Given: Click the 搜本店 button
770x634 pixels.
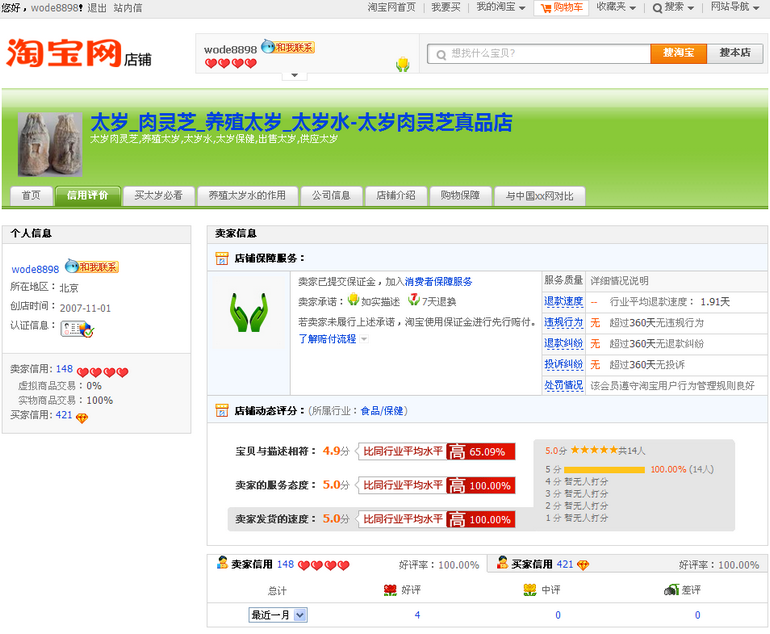Looking at the screenshot, I should point(735,53).
